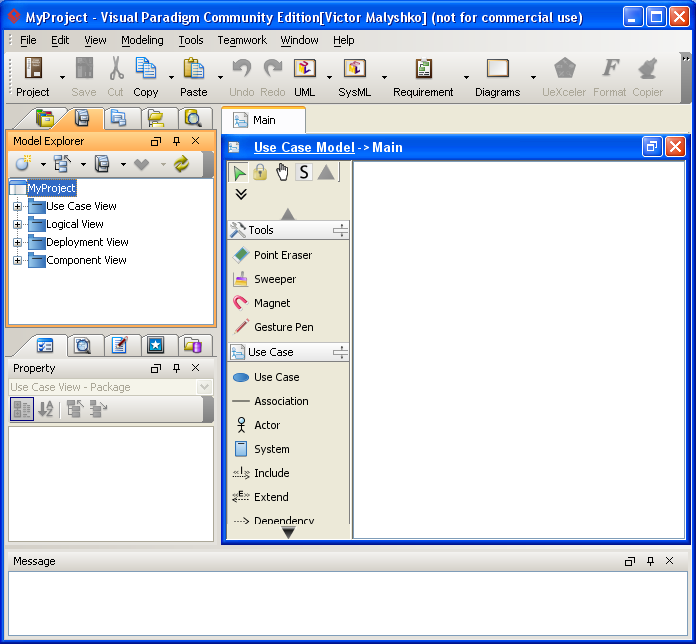The width and height of the screenshot is (696, 644).
Task: Click the Use Case Model breadcrumb link
Action: point(304,147)
